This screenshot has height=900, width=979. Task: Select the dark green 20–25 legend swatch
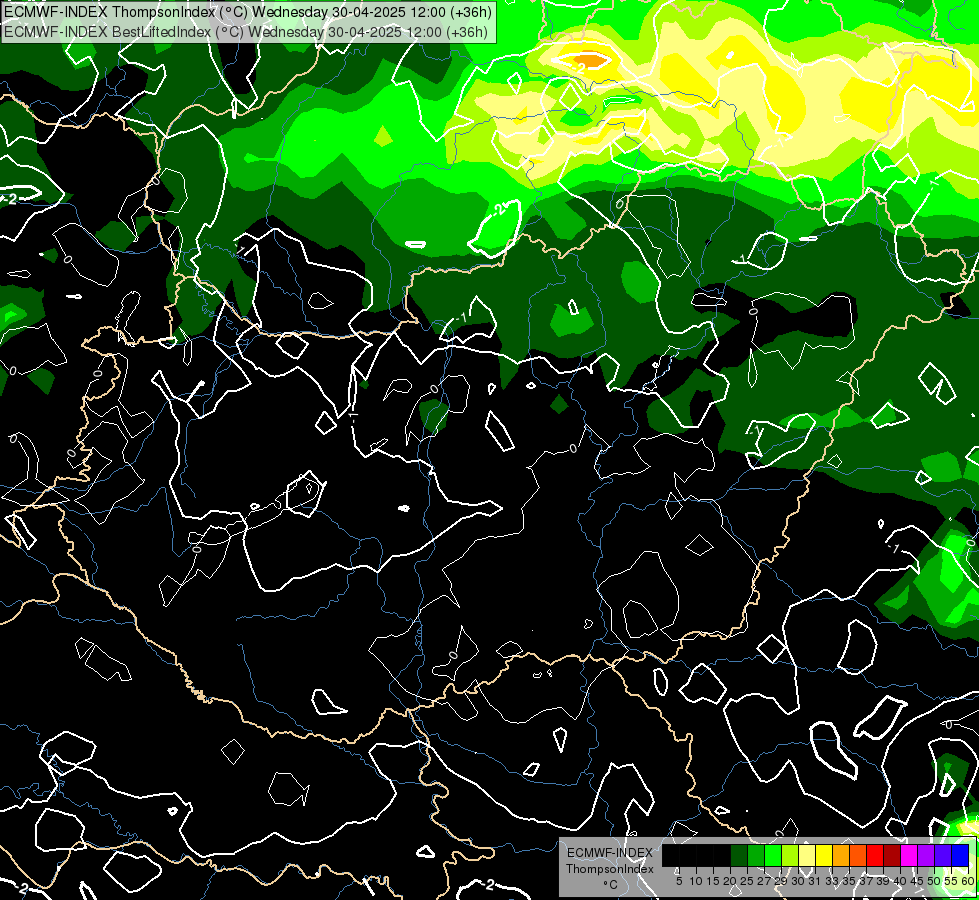tap(739, 855)
